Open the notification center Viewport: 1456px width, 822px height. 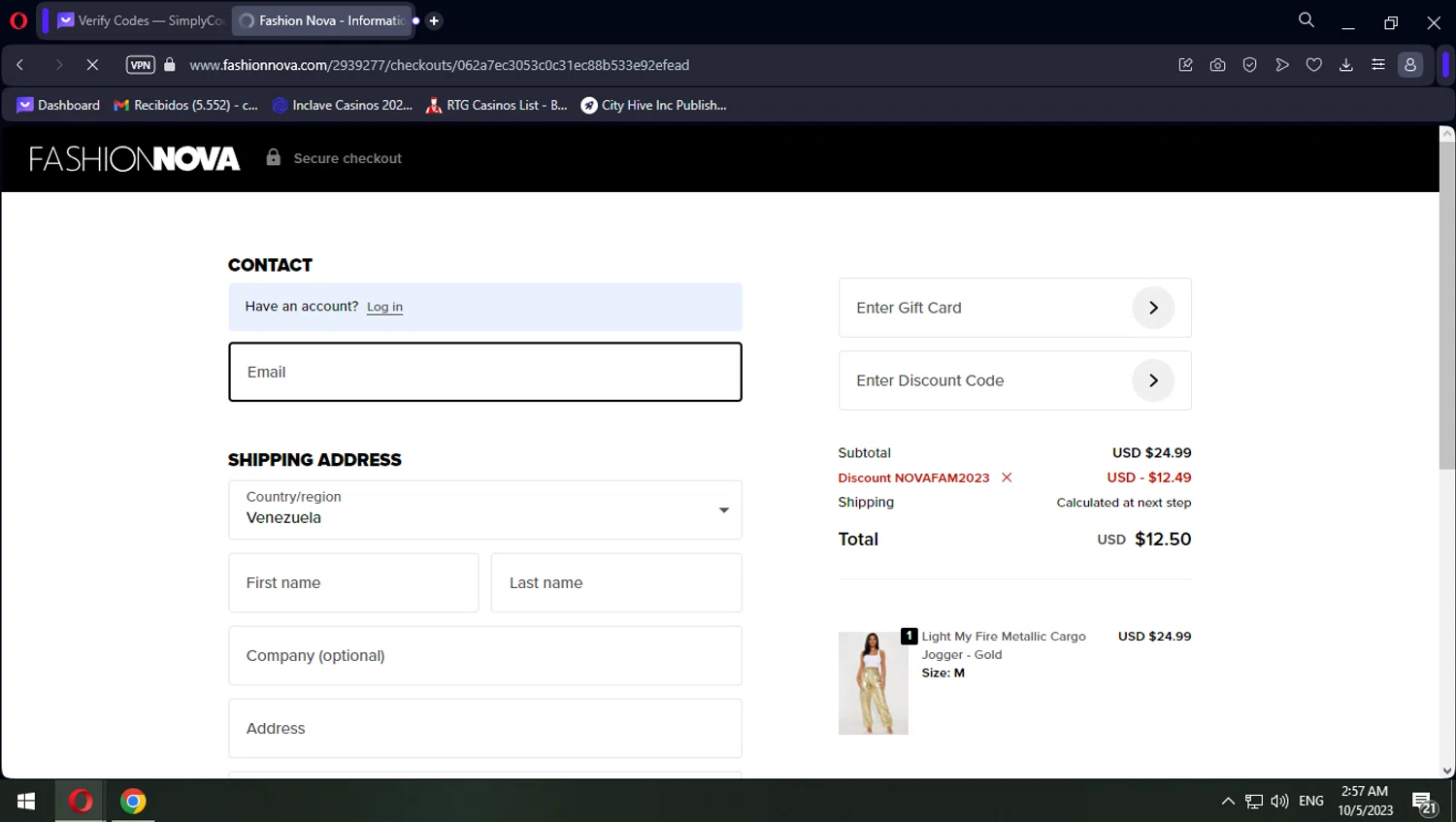coord(1424,802)
